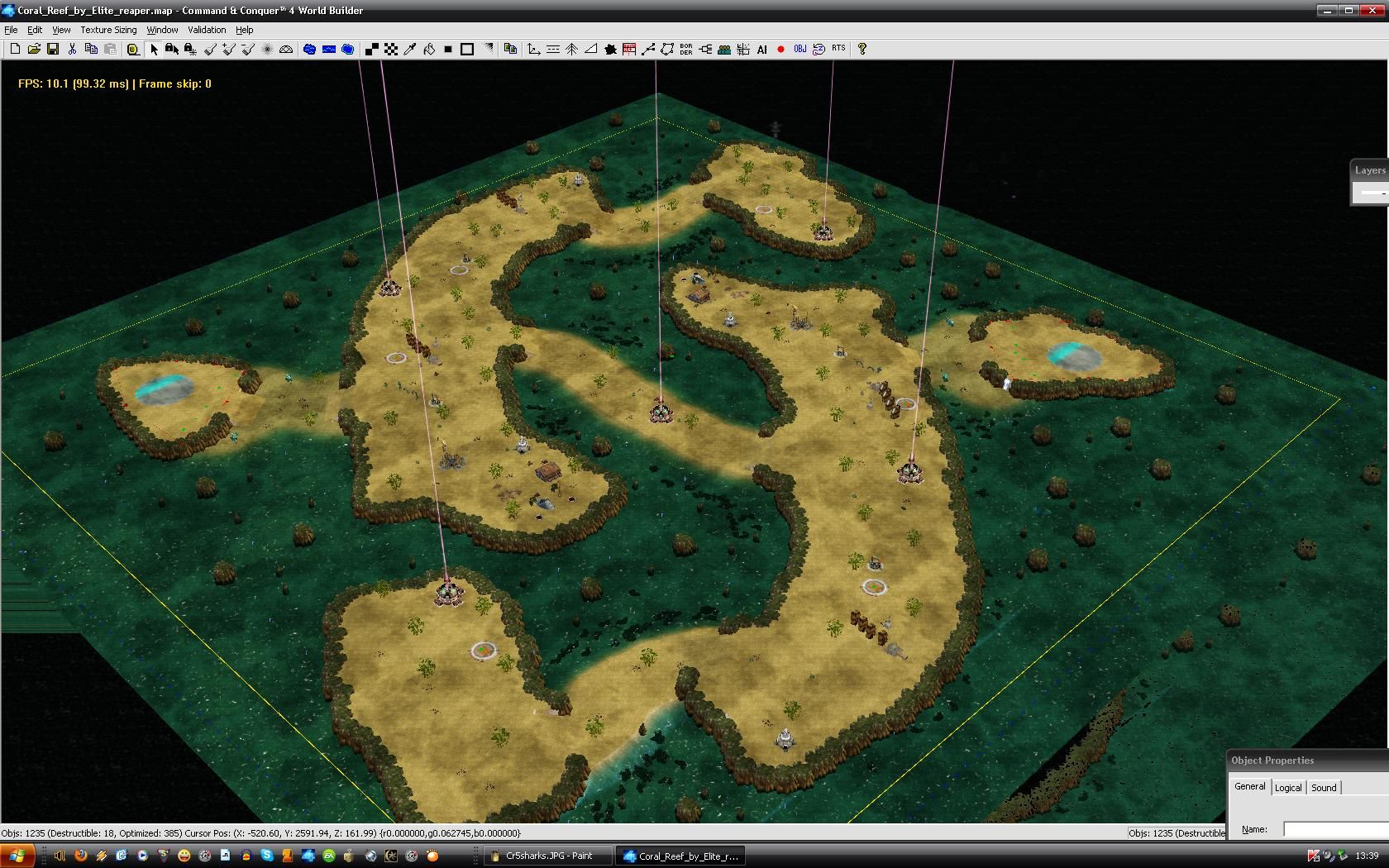Click the RTS toolbar icon

click(838, 49)
